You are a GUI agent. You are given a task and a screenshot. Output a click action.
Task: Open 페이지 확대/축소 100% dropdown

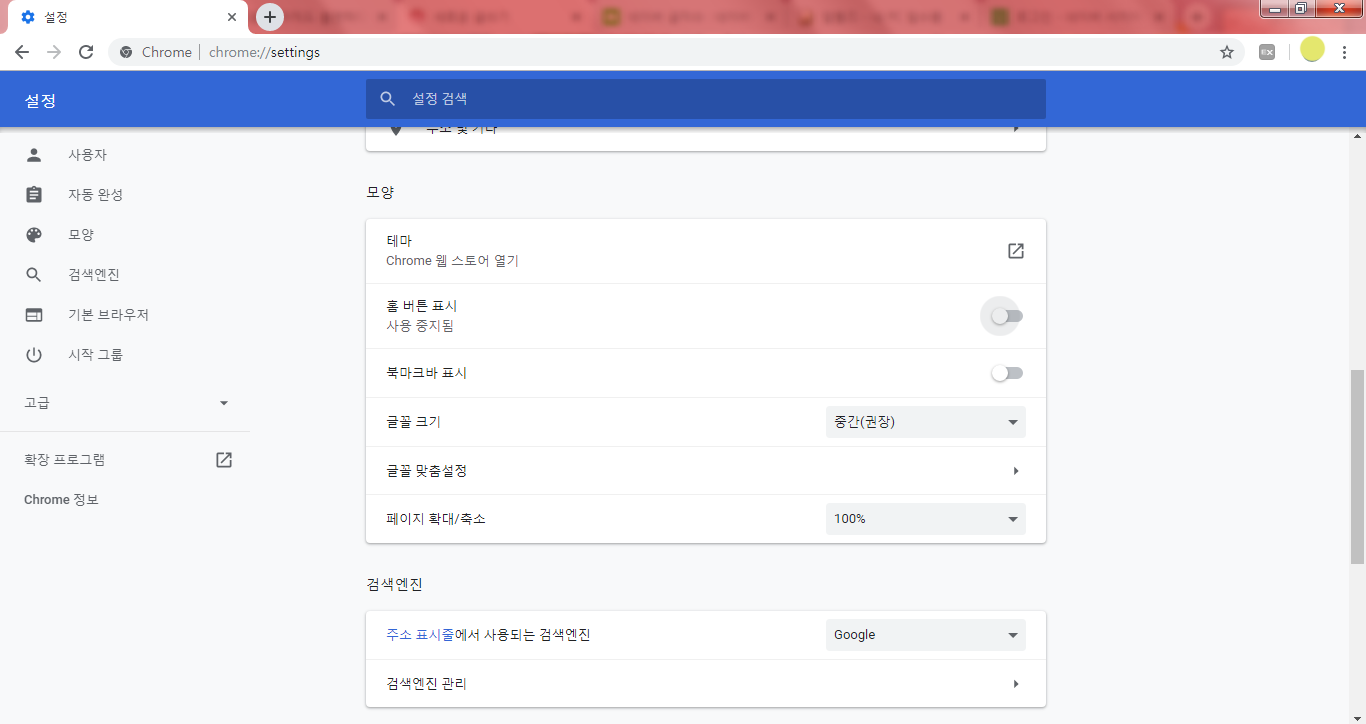coord(926,519)
